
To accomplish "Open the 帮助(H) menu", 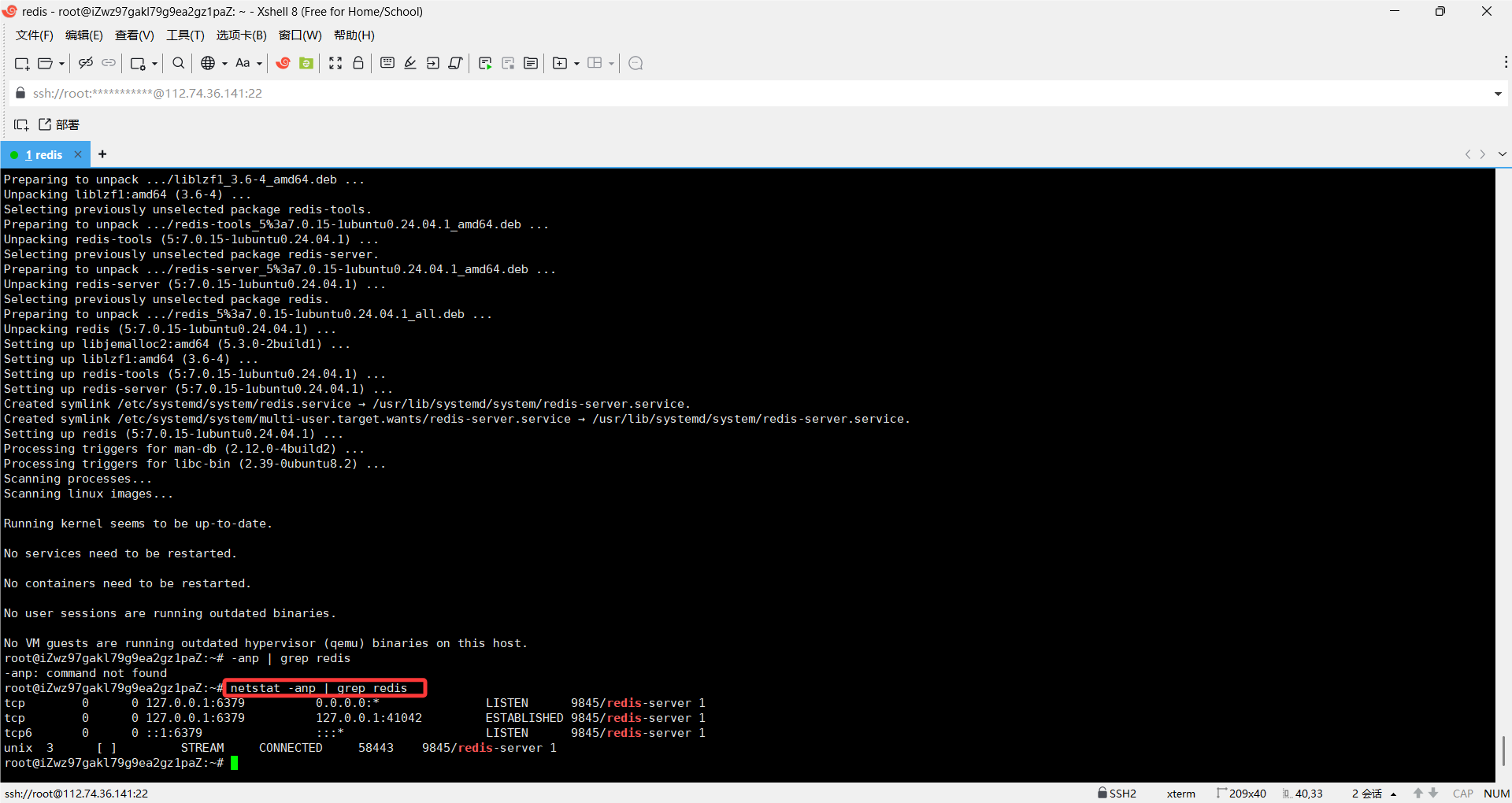I will [x=354, y=35].
